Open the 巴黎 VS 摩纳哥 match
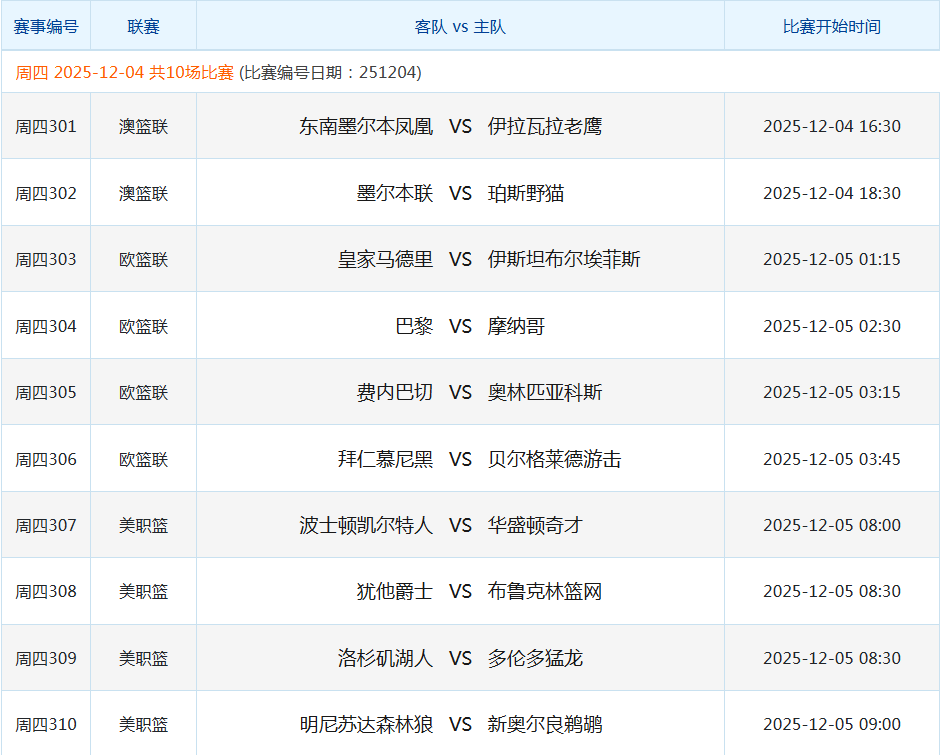940x755 pixels. tap(460, 325)
